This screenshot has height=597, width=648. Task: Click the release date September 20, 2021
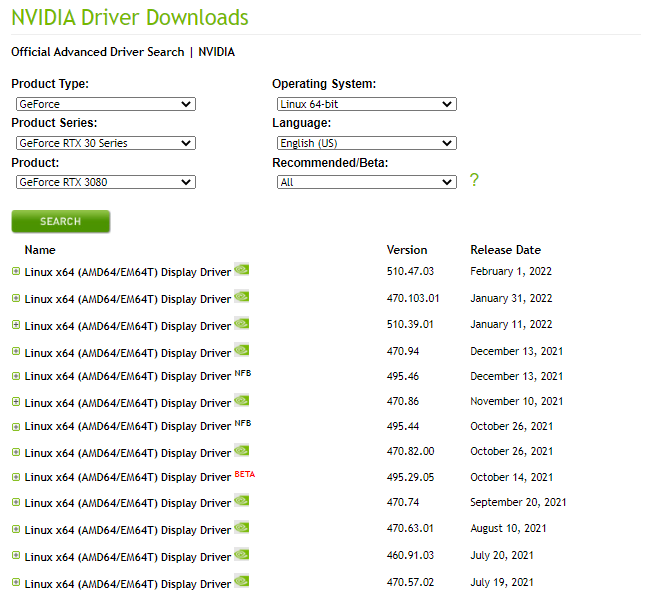click(x=518, y=502)
